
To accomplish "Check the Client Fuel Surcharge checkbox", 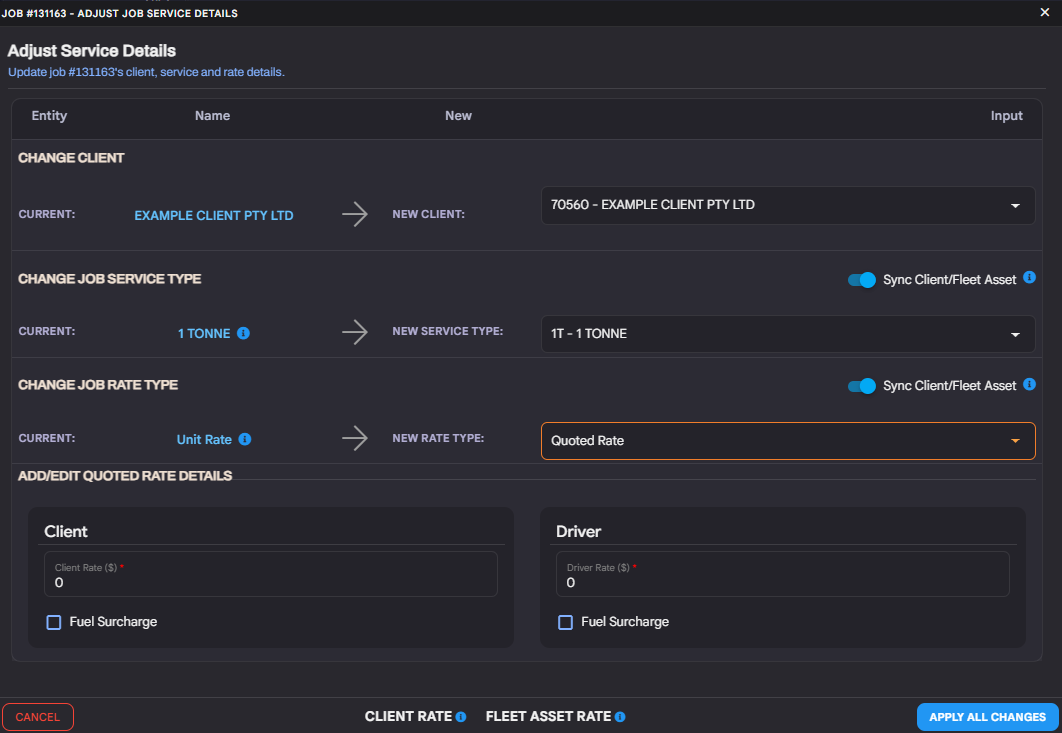I will 54,622.
